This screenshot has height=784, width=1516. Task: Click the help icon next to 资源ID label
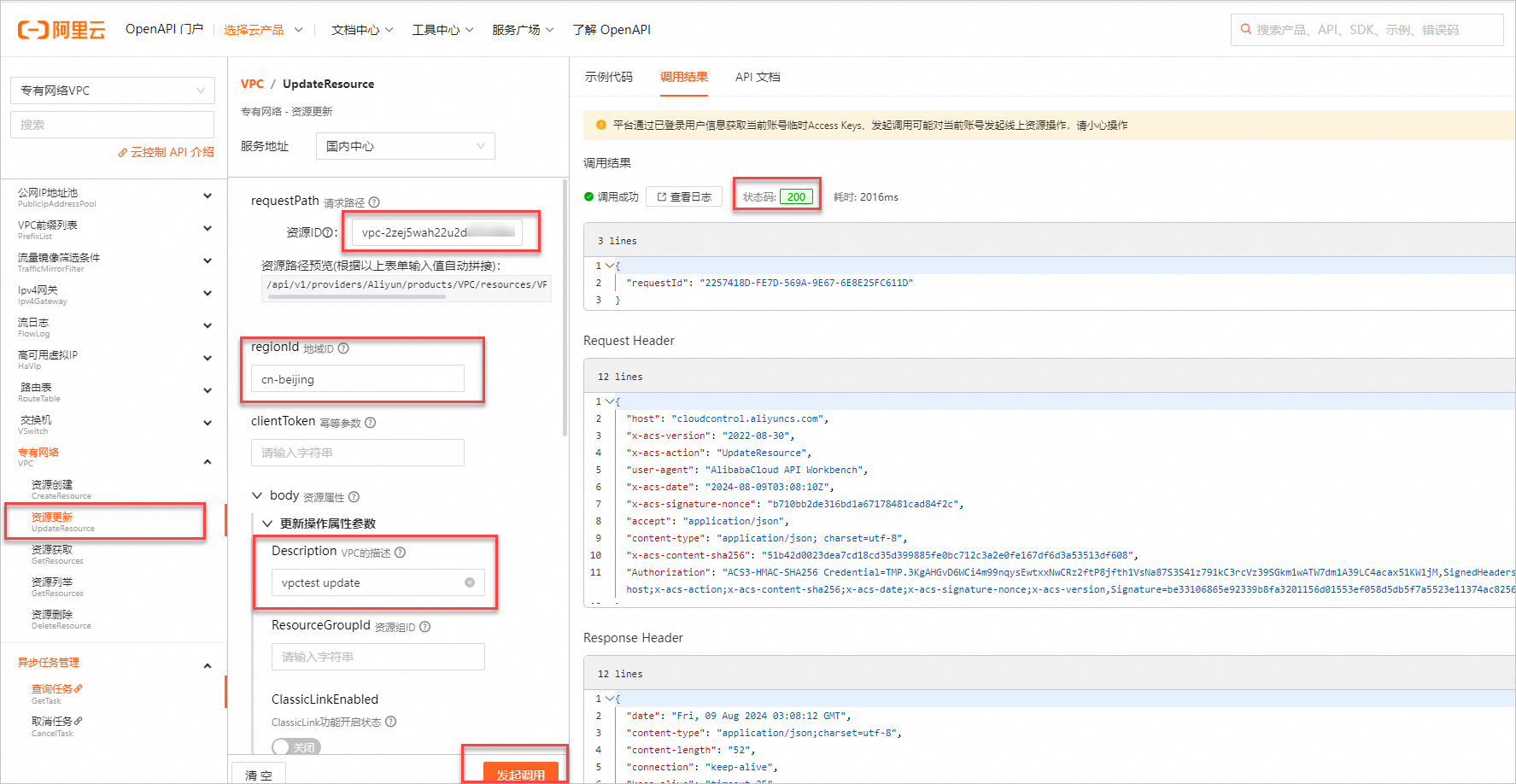pyautogui.click(x=328, y=232)
